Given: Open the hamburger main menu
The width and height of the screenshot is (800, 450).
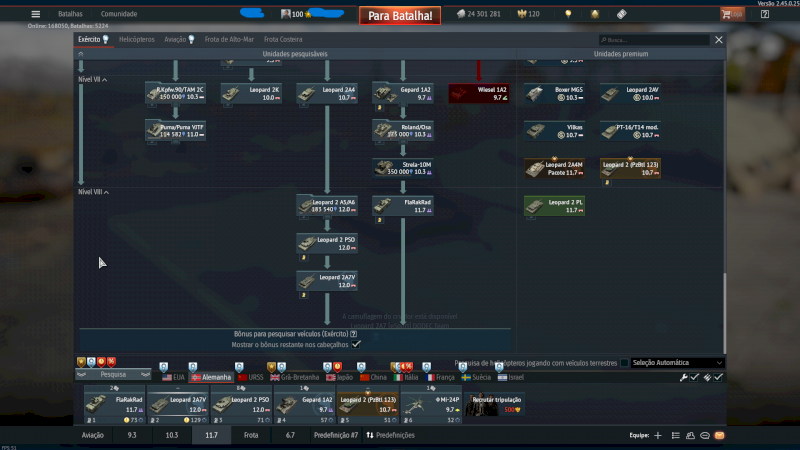Looking at the screenshot, I should tap(36, 14).
